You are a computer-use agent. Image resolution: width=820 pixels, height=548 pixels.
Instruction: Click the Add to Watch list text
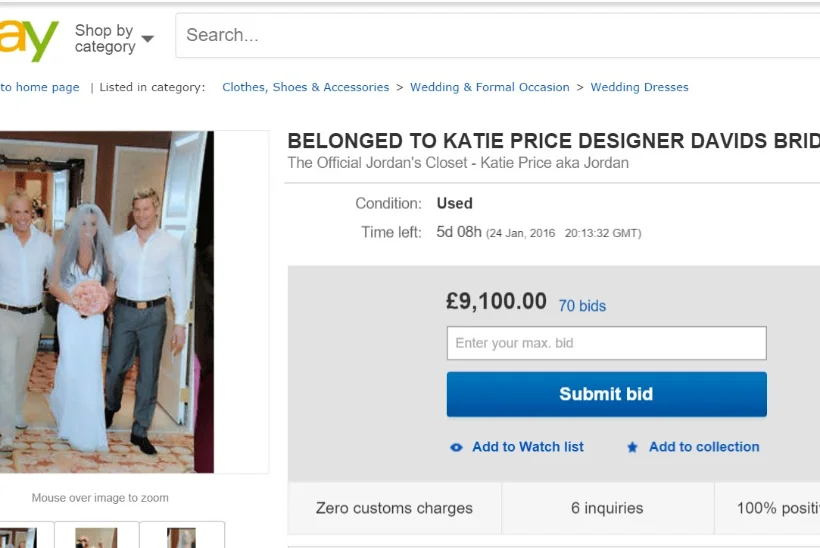coord(527,447)
